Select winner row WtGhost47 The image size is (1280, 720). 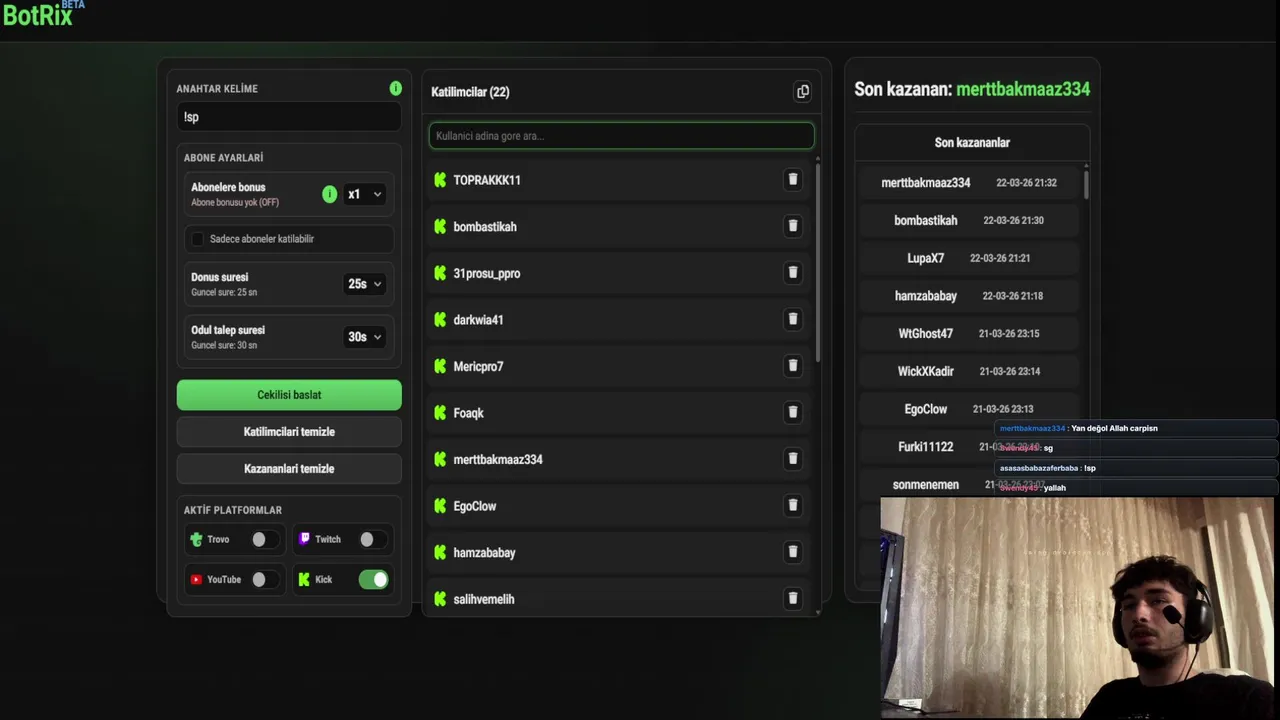tap(969, 333)
